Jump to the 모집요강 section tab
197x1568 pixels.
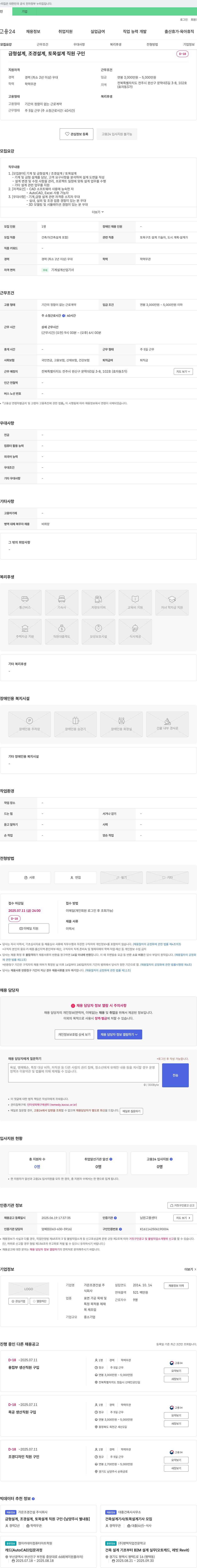click(x=6, y=44)
